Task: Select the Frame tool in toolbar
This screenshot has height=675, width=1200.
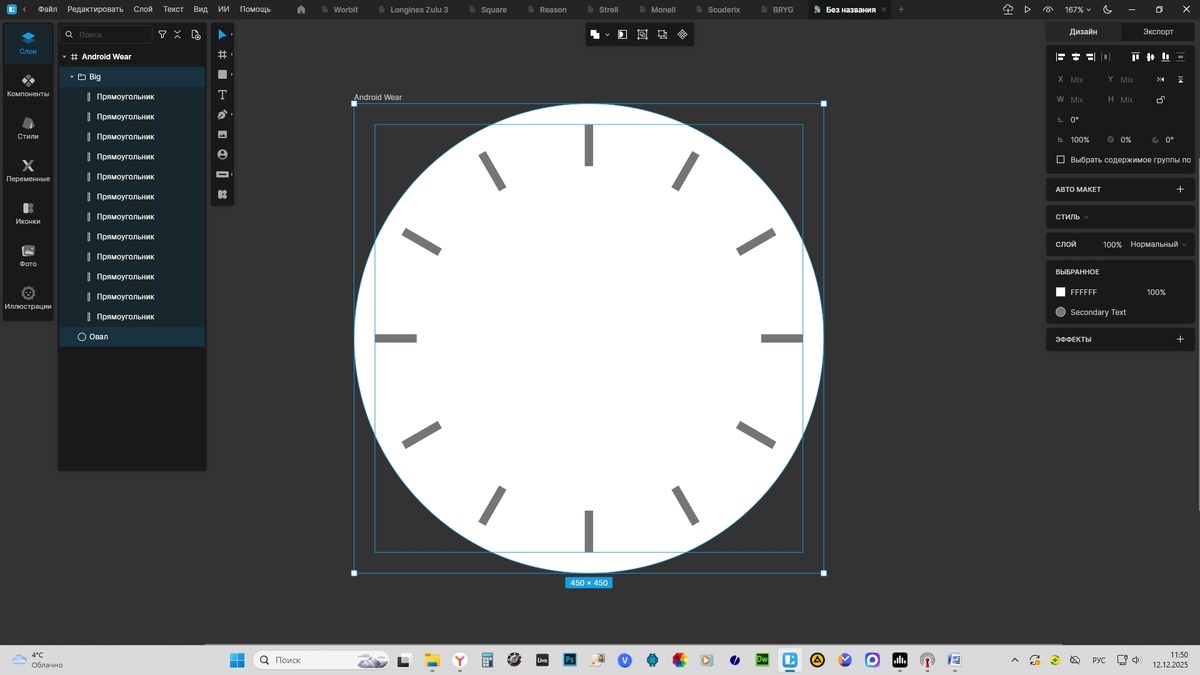Action: click(x=222, y=55)
